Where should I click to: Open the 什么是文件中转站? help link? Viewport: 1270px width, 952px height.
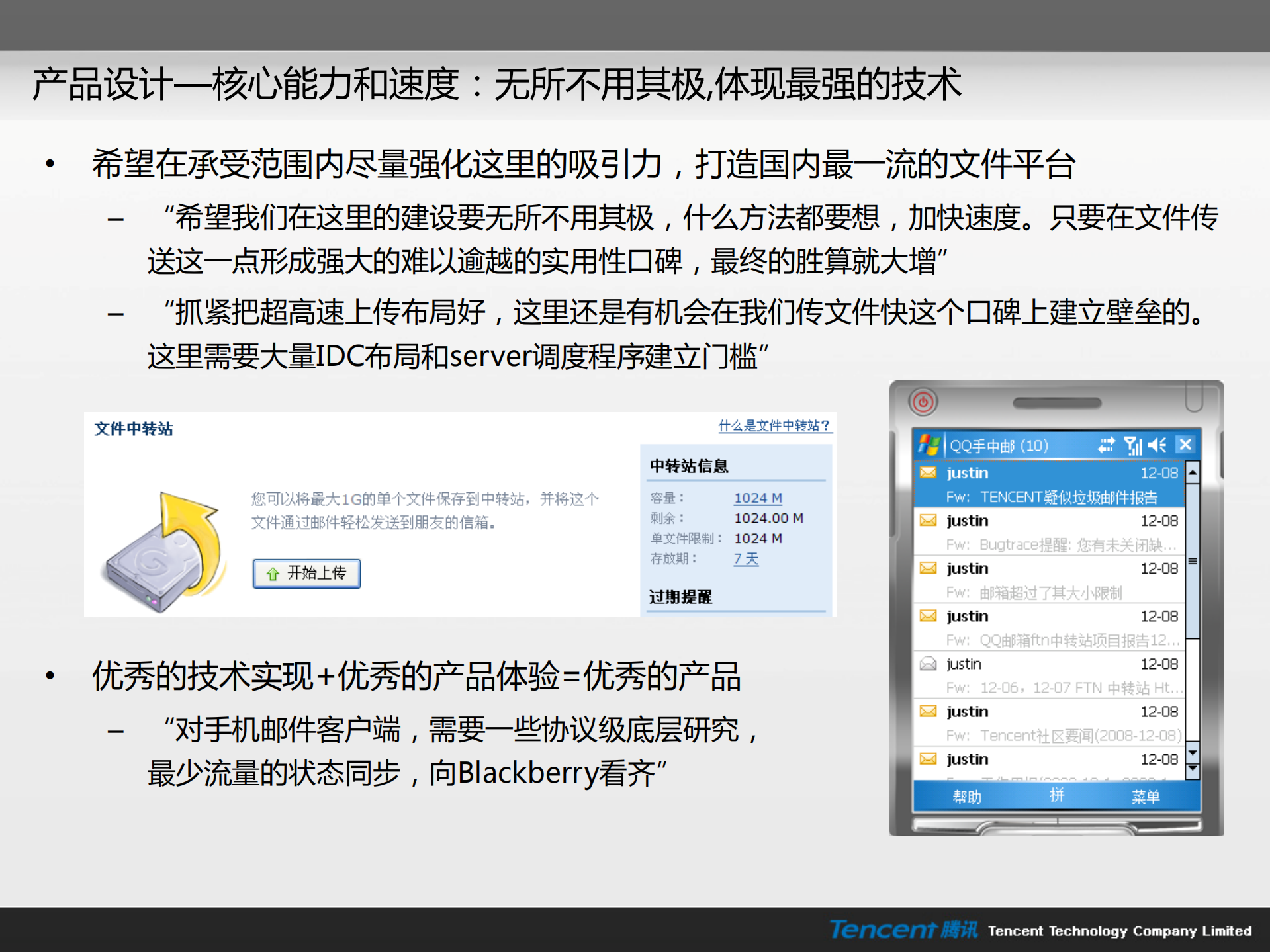coord(773,427)
